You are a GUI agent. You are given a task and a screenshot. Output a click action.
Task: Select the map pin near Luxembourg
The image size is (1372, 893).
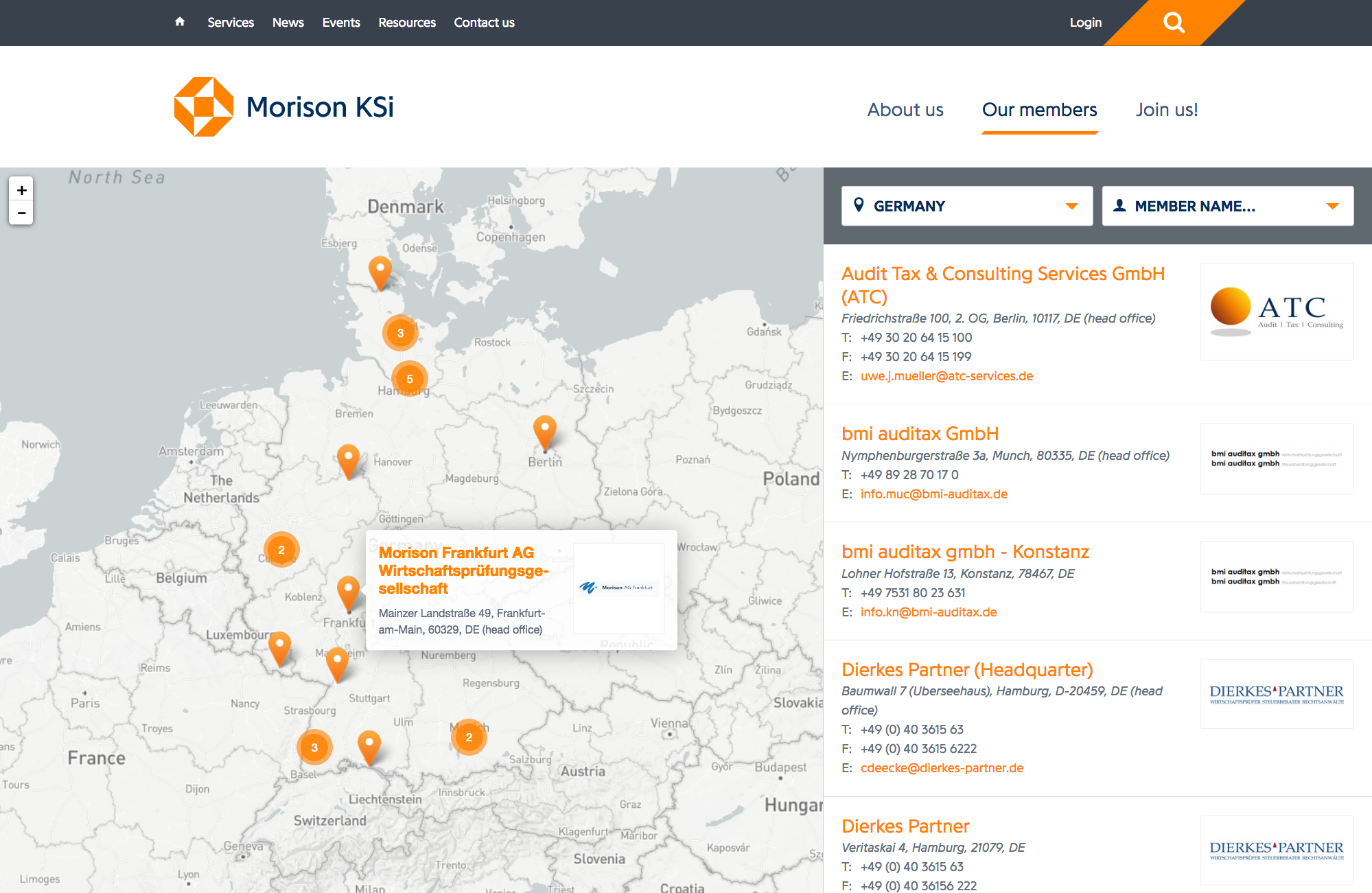[280, 649]
